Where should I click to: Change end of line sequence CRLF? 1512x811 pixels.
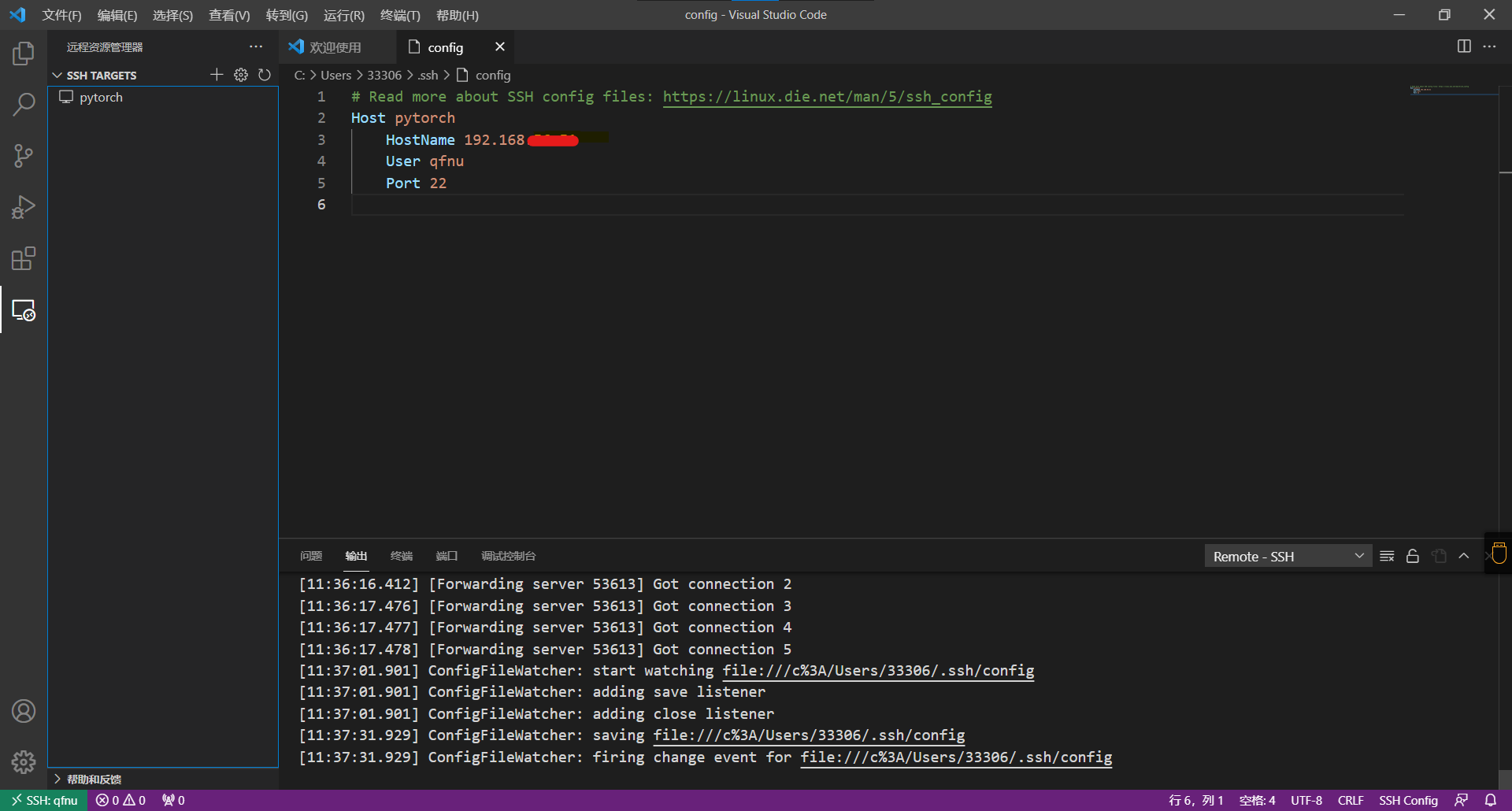tap(1351, 800)
